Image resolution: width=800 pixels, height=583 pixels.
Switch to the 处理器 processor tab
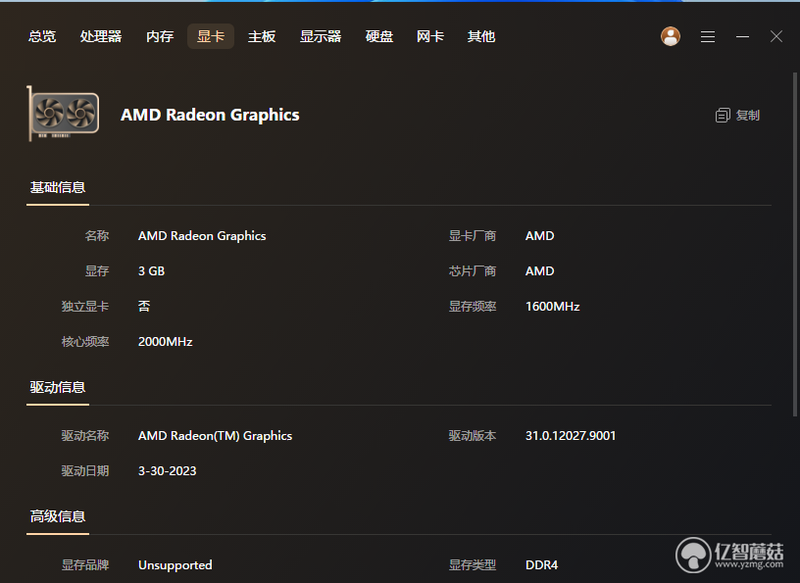click(101, 36)
